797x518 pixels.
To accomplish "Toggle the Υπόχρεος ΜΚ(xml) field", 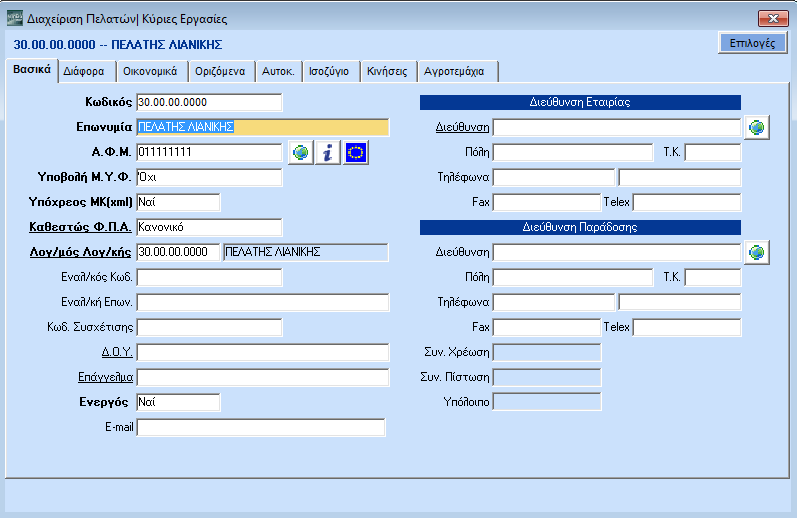I will pos(178,202).
